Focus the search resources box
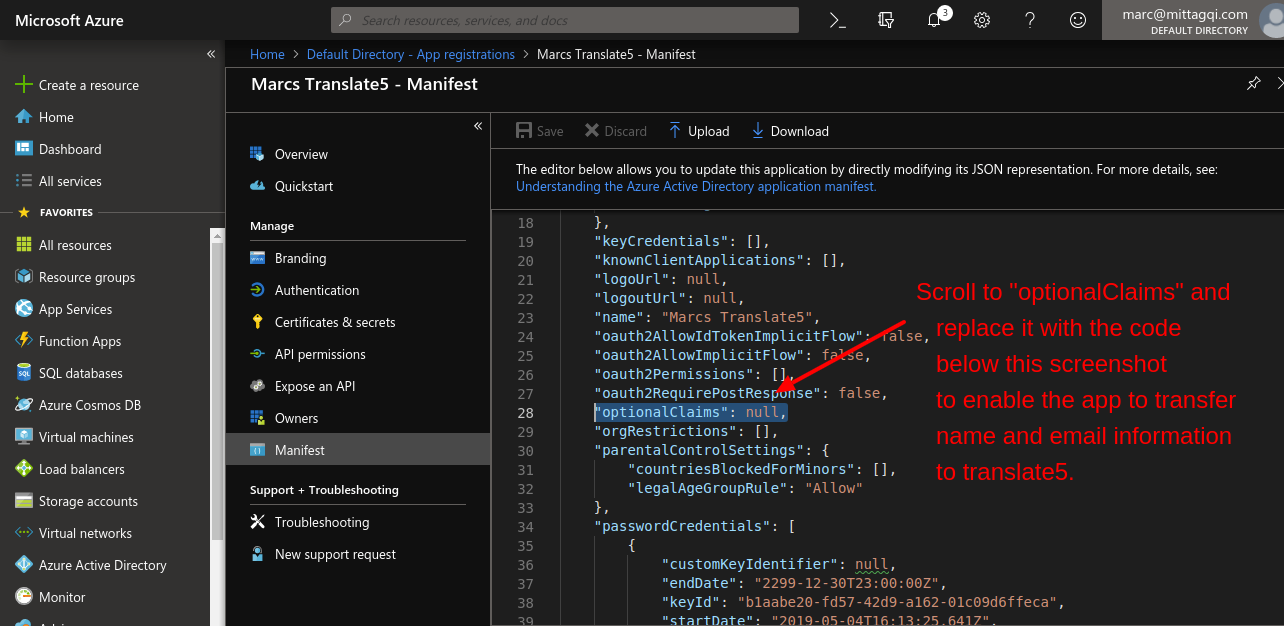Screen dimensions: 1284x626 pyautogui.click(x=565, y=20)
